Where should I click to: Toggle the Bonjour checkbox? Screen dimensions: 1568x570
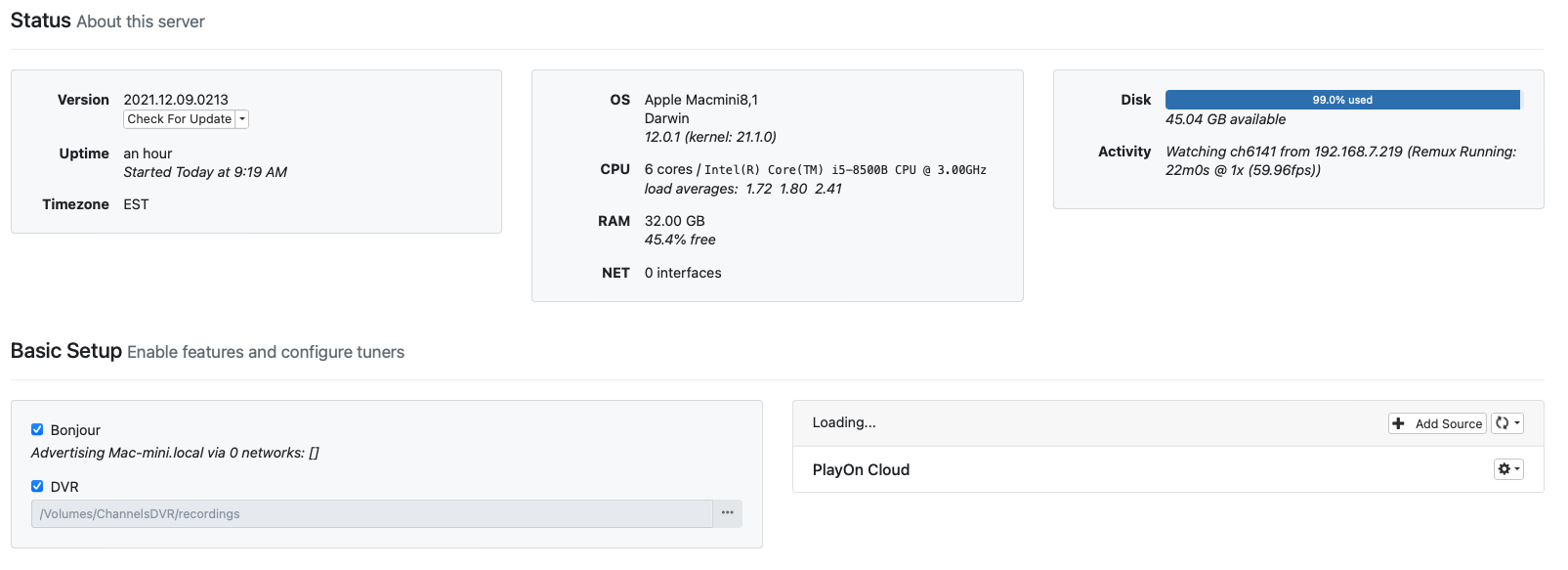[37, 429]
